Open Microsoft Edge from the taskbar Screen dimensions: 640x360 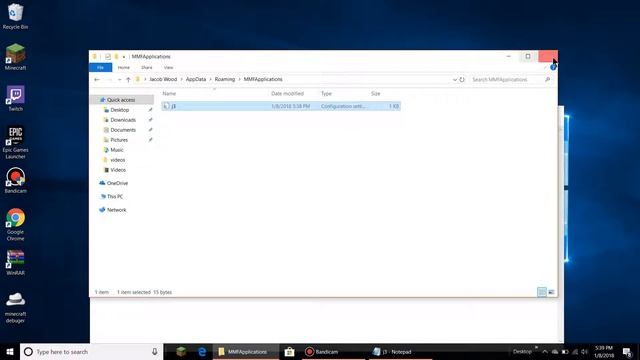click(x=202, y=351)
